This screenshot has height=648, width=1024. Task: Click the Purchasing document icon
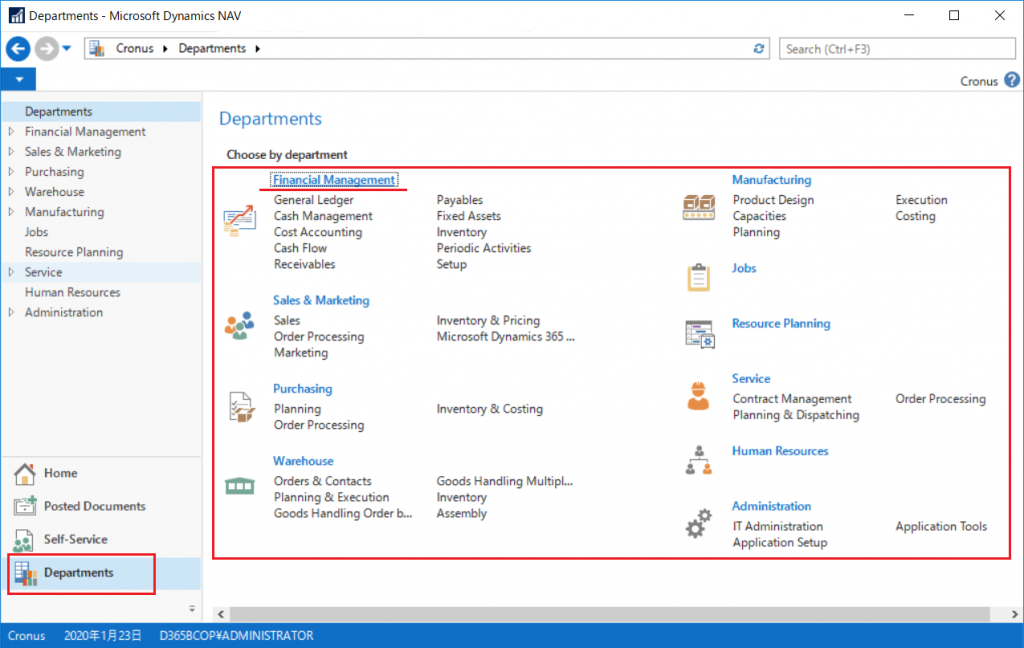tap(241, 406)
